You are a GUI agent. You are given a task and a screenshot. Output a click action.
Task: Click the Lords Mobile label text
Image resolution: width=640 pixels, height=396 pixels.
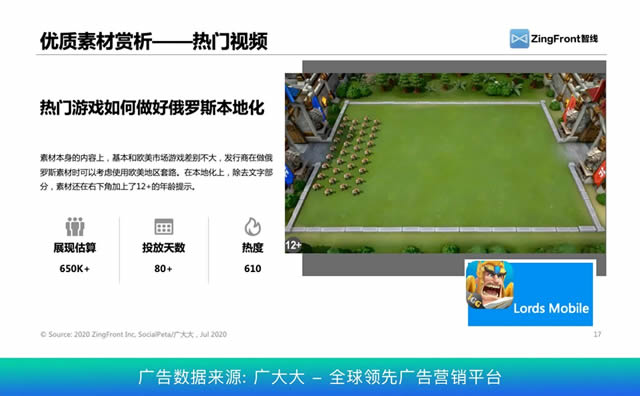551,308
